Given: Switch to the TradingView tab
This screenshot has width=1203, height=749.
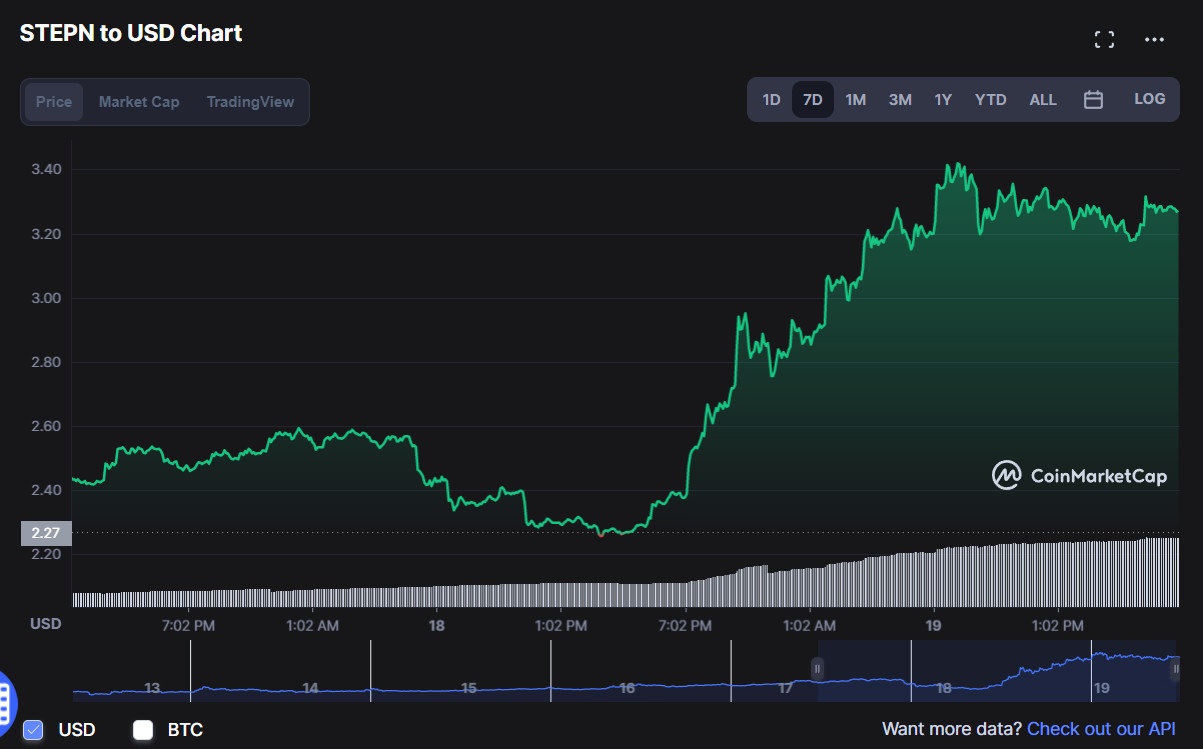Looking at the screenshot, I should 250,102.
